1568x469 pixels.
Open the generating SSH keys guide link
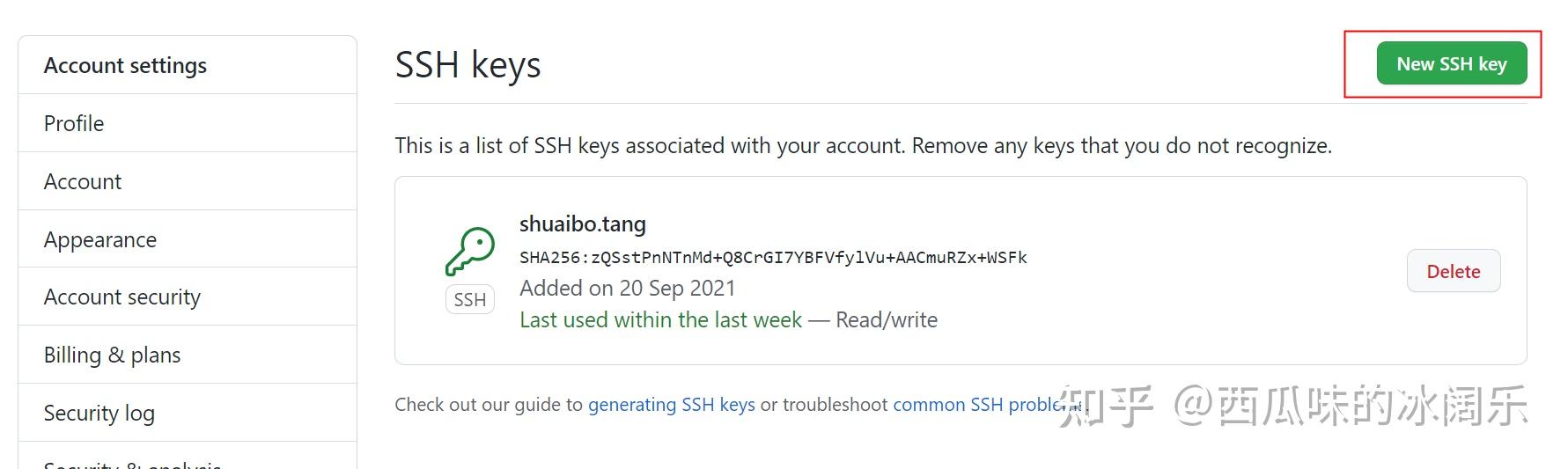pos(671,405)
